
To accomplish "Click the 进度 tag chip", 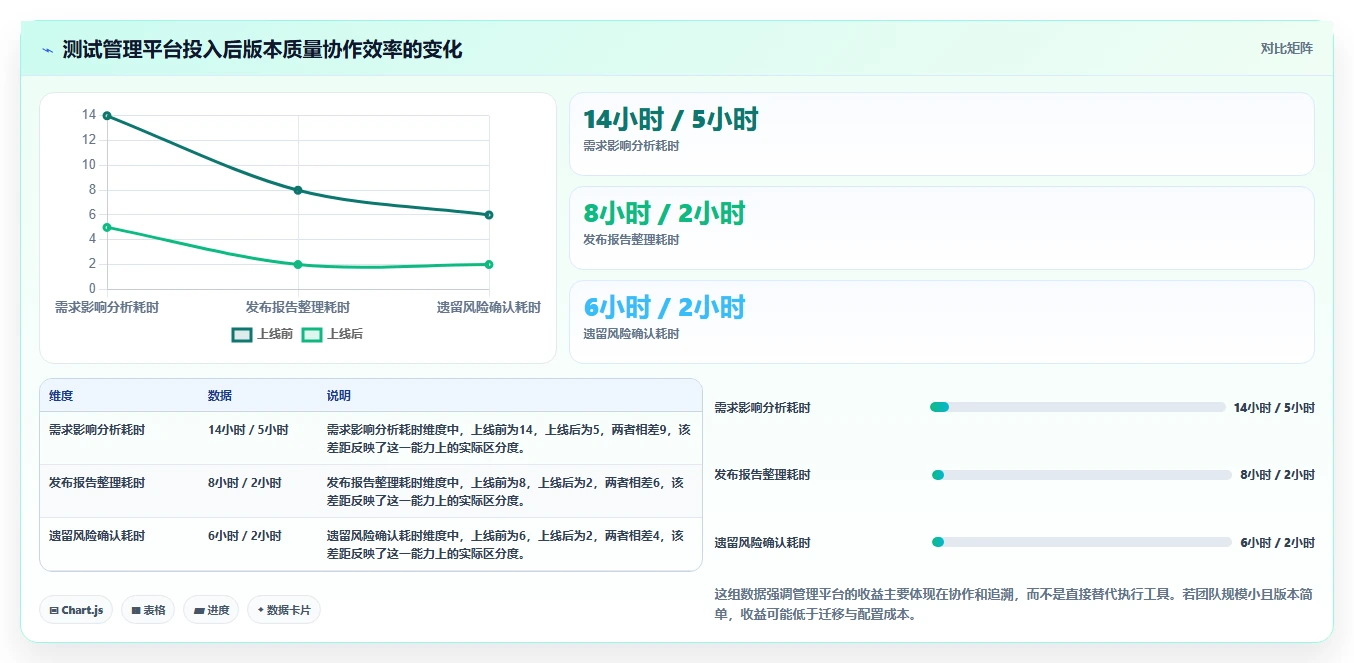I will point(211,610).
